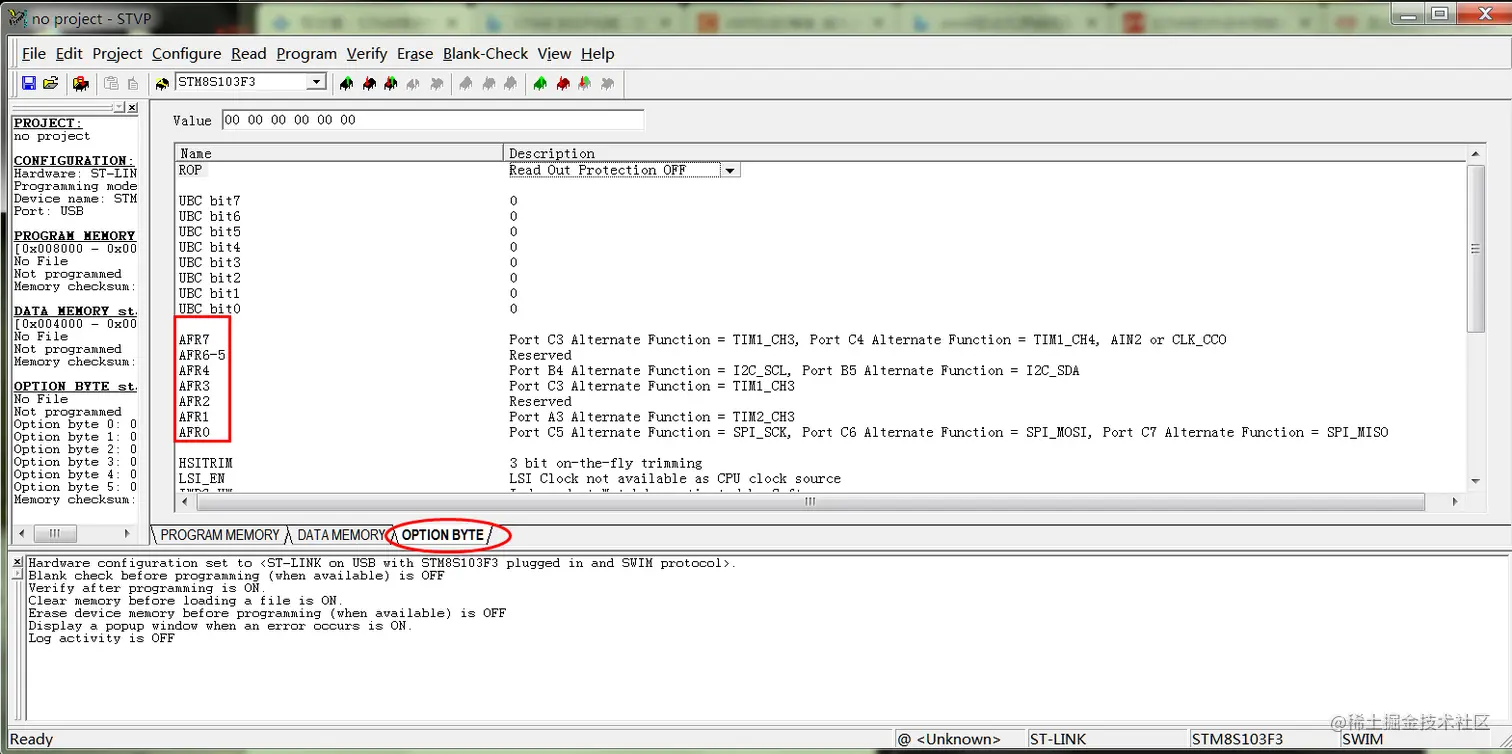Switch to DATA MEMORY tab
The width and height of the screenshot is (1512, 754).
point(340,535)
